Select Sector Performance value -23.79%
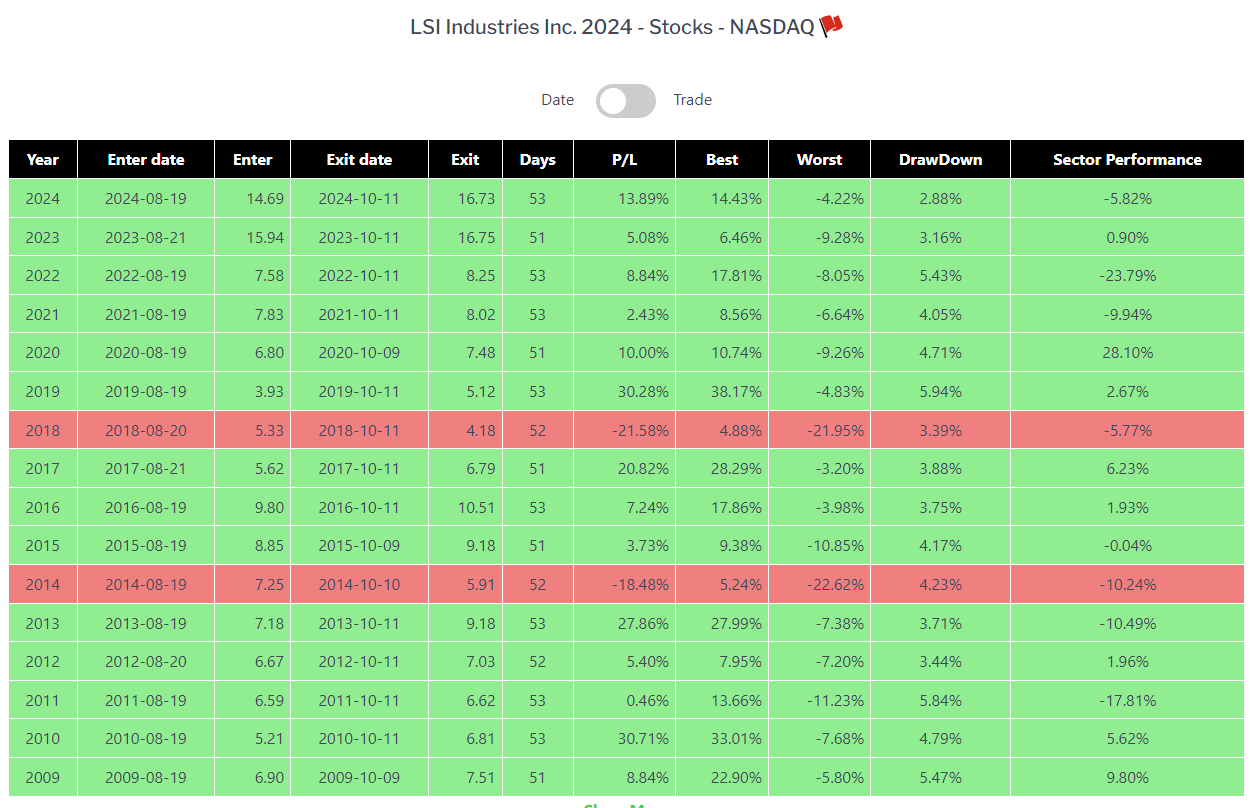 (x=1128, y=276)
